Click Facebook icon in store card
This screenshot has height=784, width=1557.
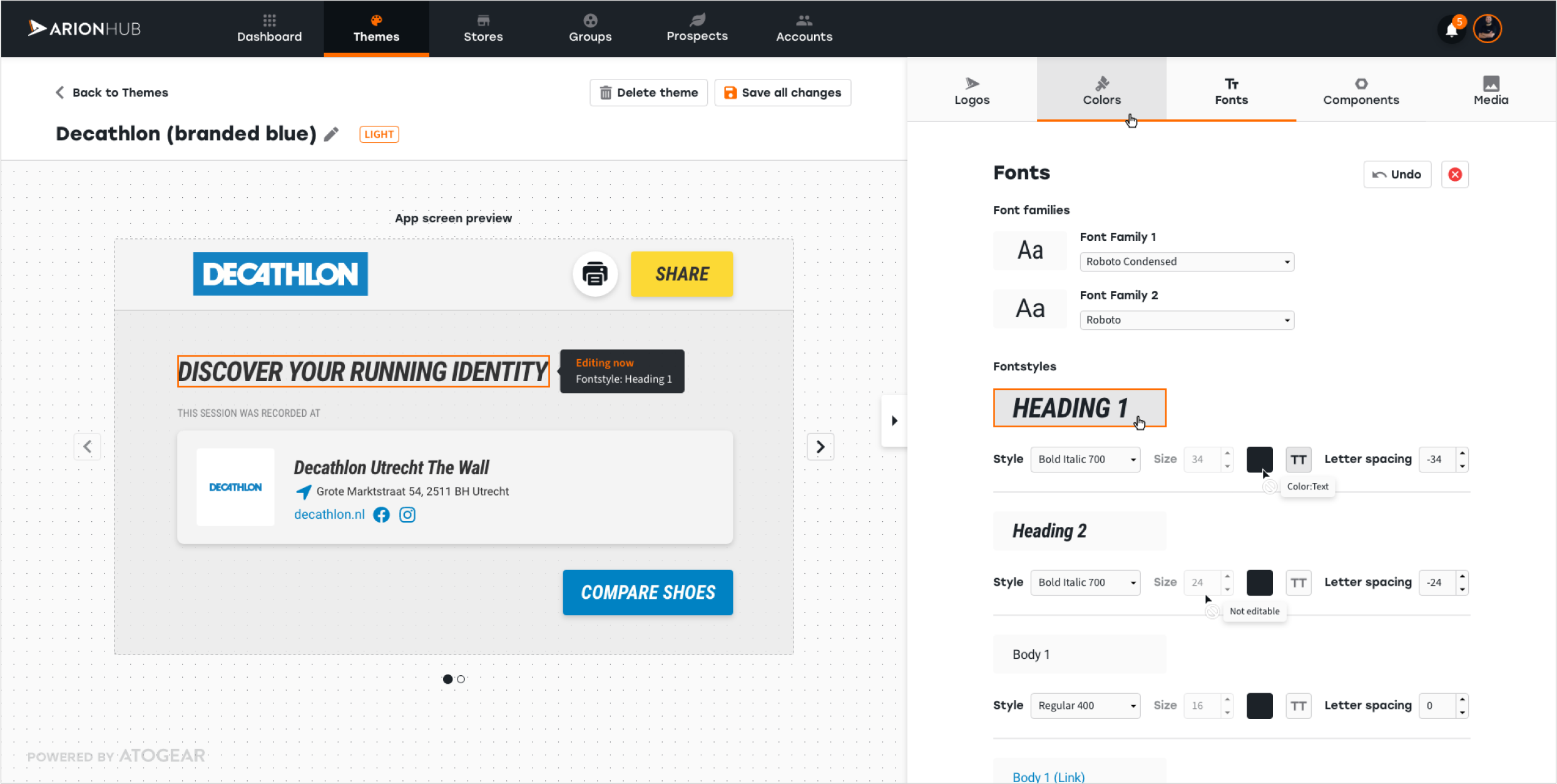click(381, 515)
